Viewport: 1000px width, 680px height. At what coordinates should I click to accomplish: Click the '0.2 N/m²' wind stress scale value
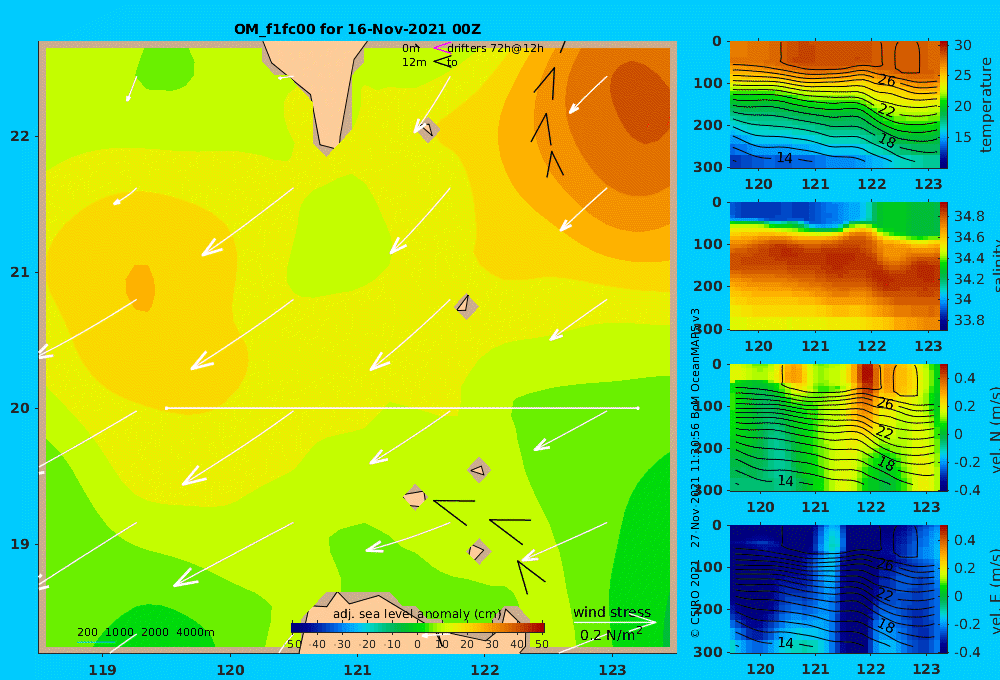click(611, 635)
